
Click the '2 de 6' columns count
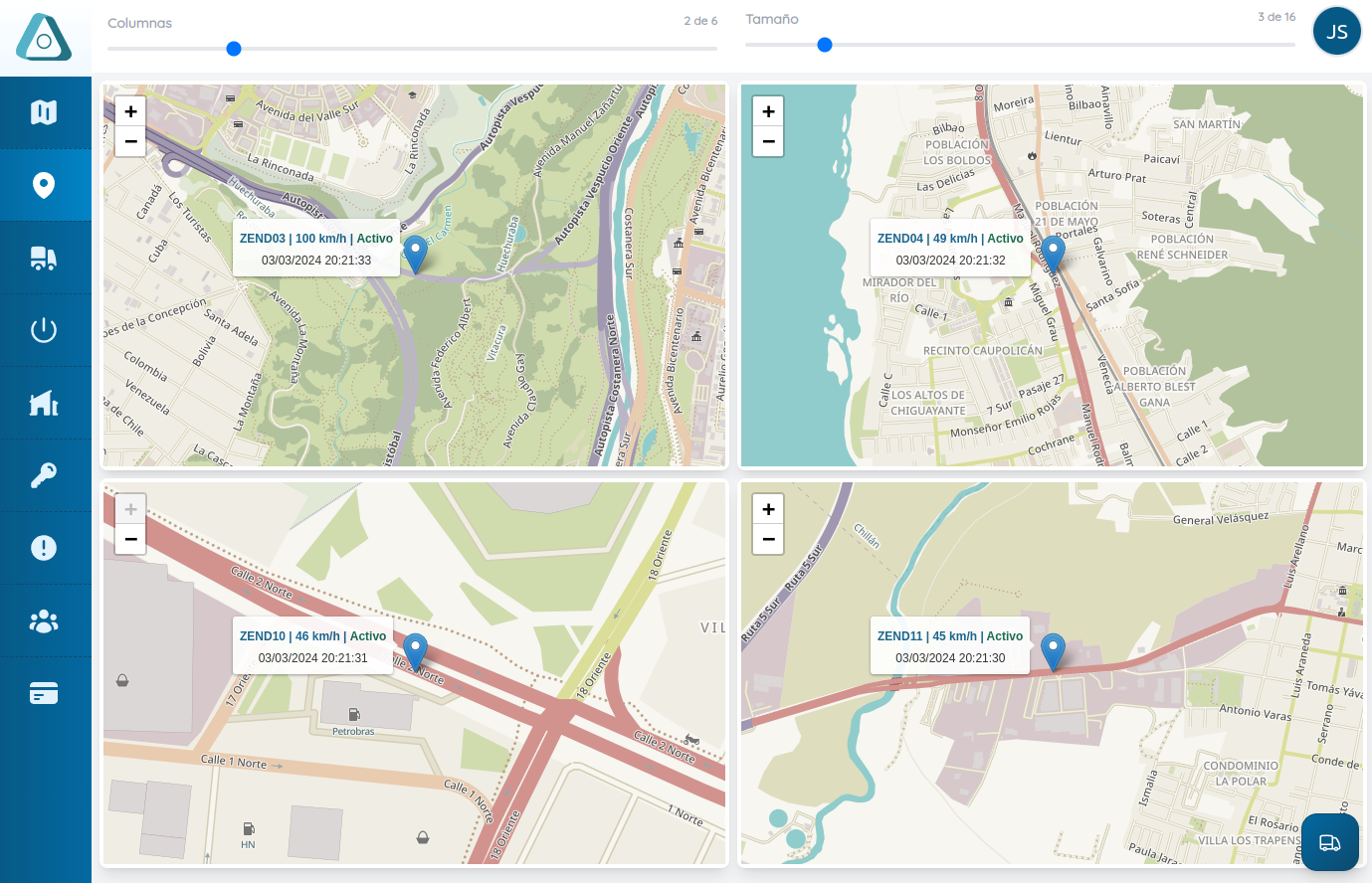click(700, 21)
